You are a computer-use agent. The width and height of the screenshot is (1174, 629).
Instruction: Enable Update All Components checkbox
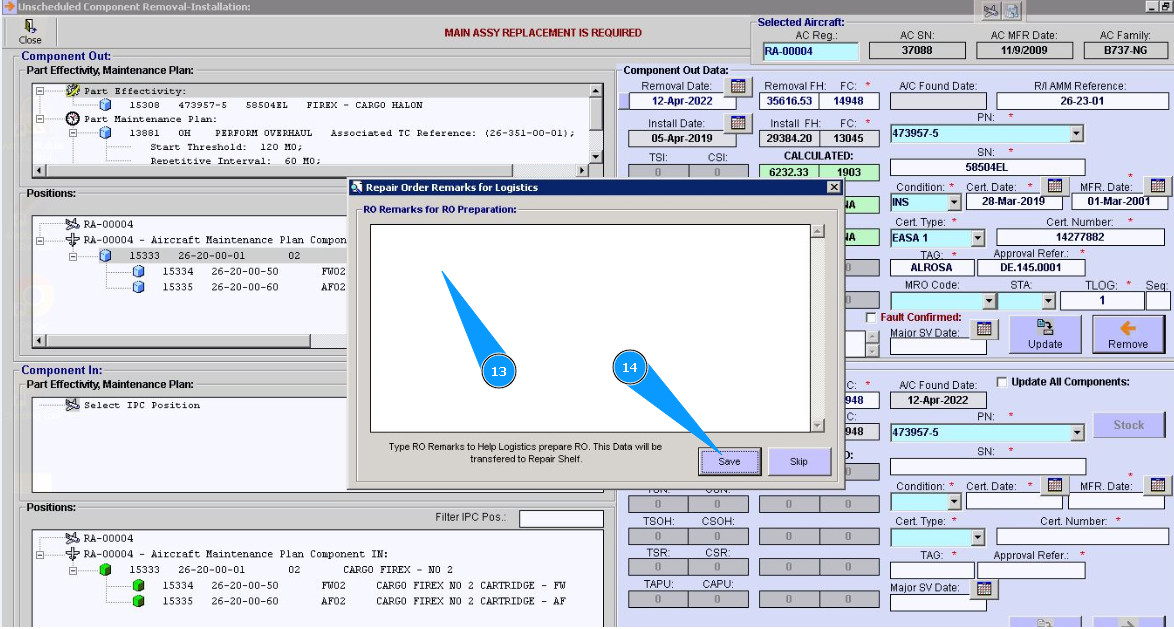pyautogui.click(x=1002, y=382)
